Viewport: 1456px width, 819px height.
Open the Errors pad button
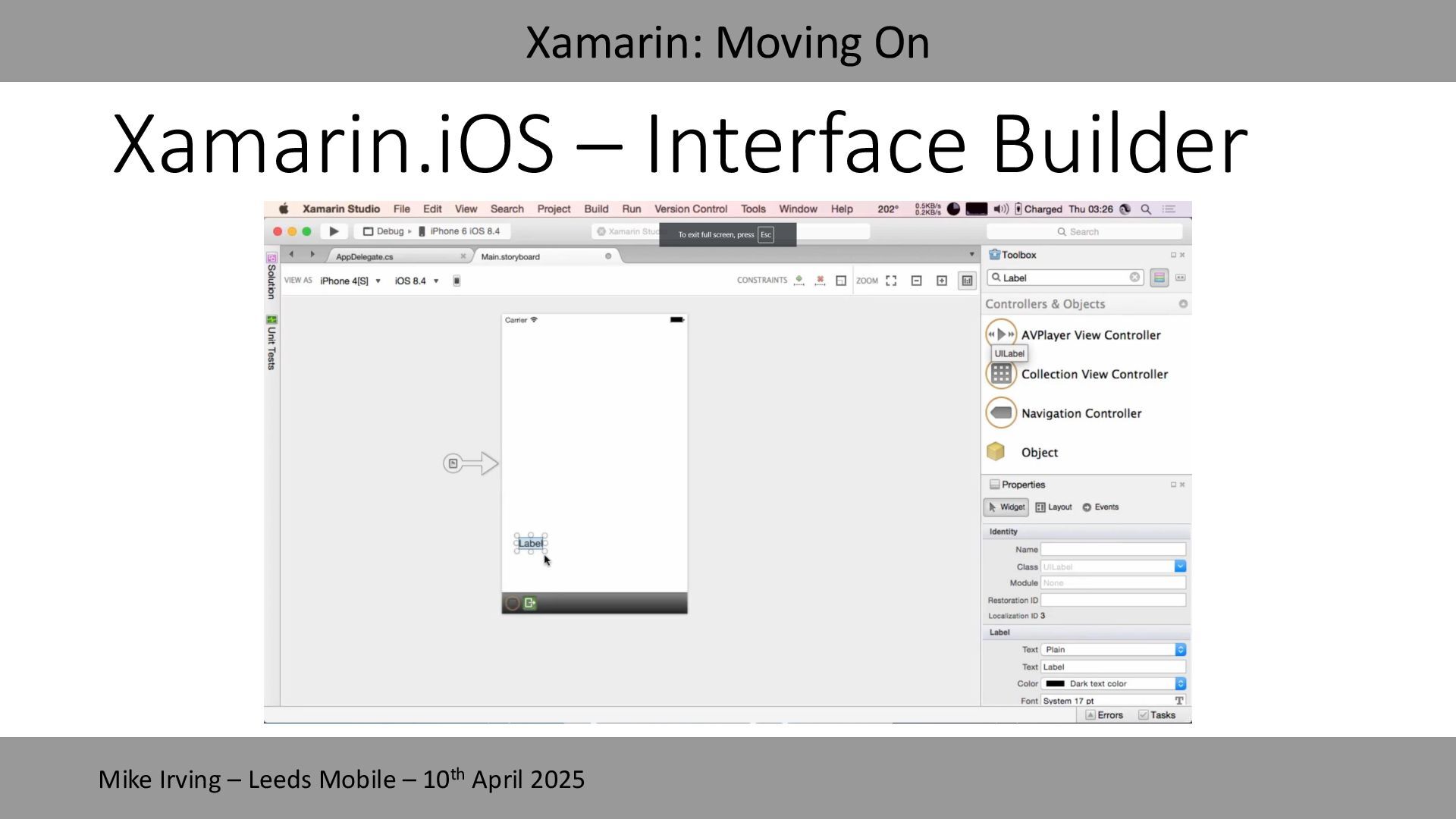[x=1104, y=715]
